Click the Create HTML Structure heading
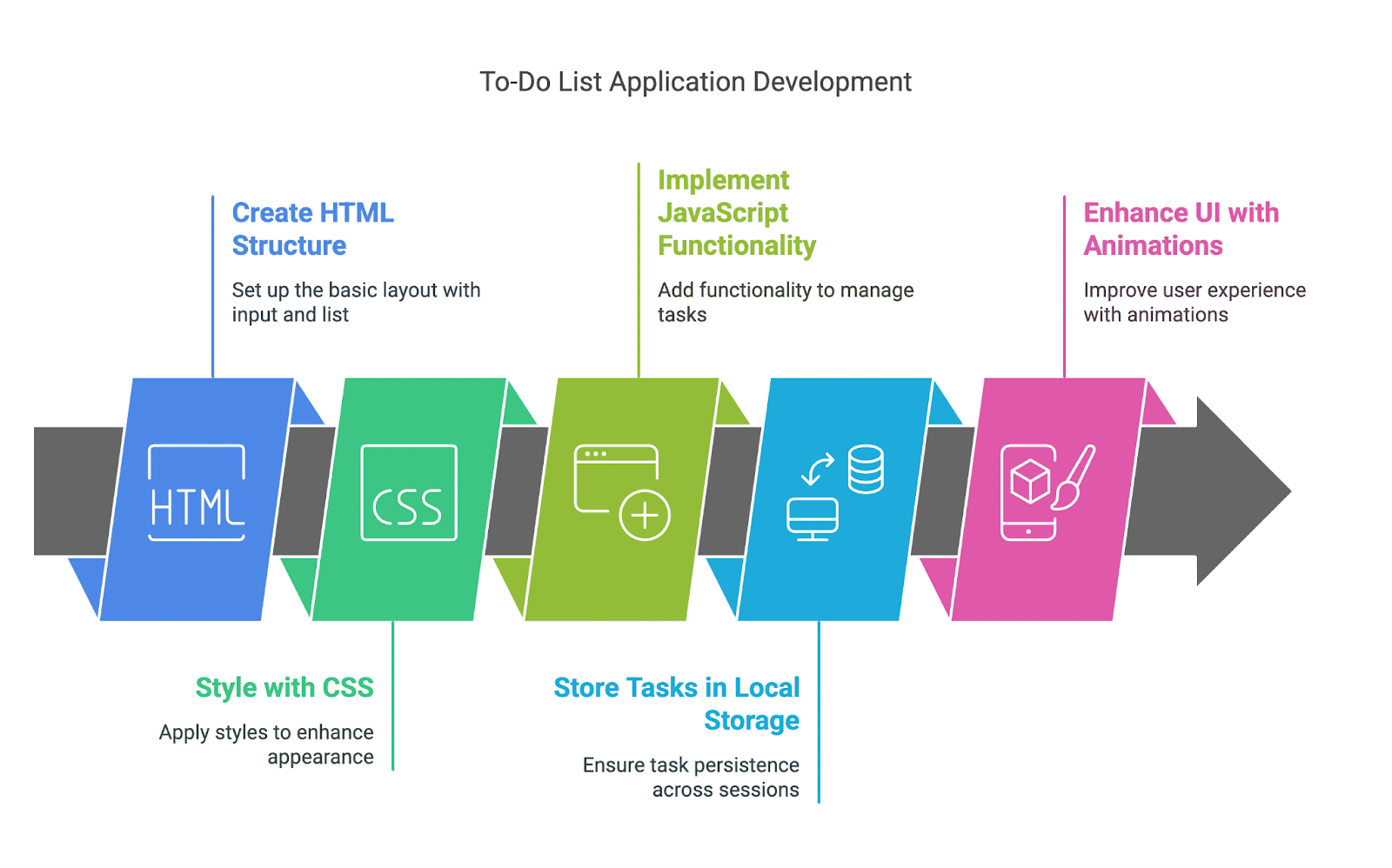Viewport: 1392px width, 868px height. coord(312,229)
